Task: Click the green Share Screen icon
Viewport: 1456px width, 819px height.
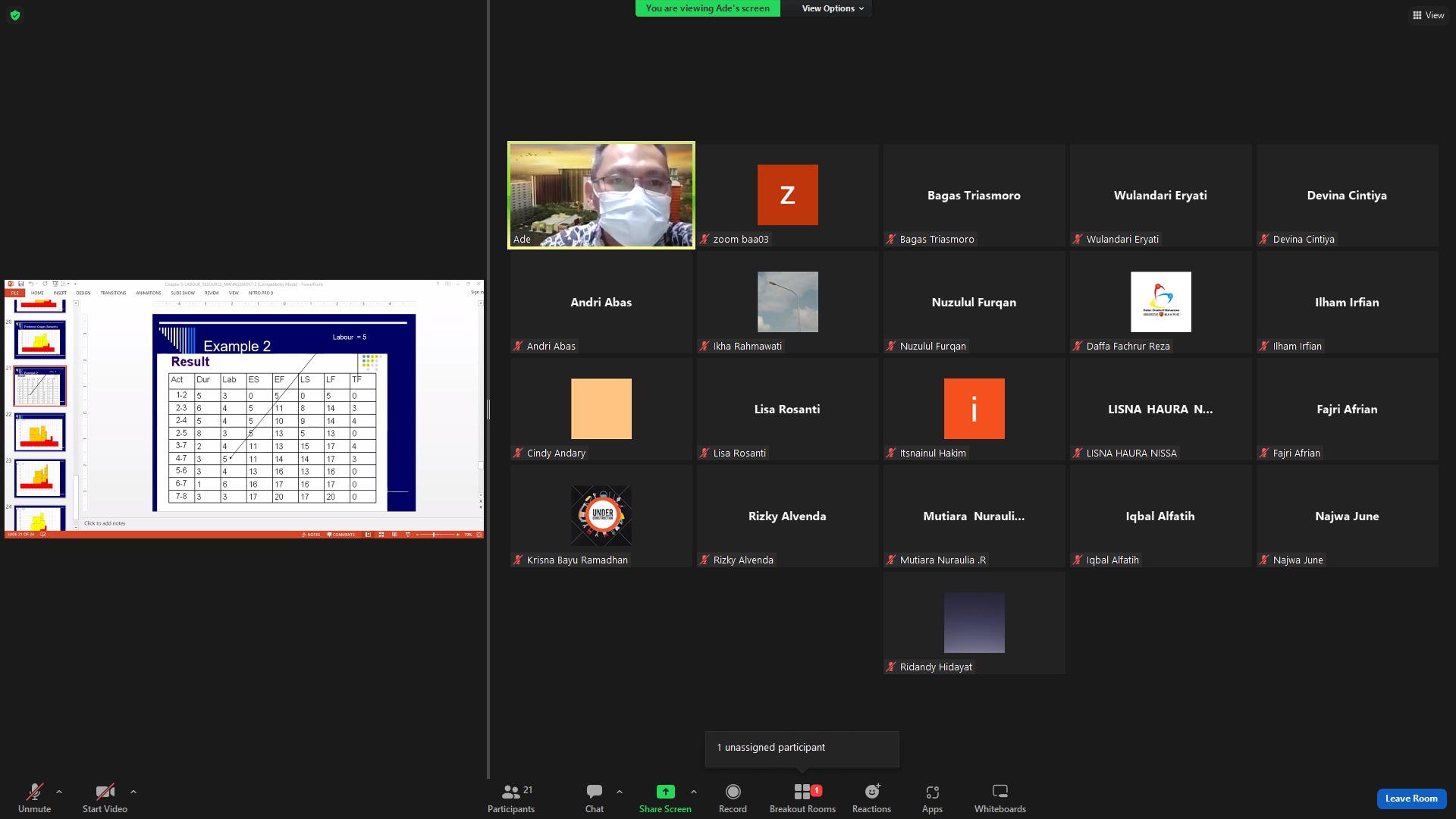Action: point(665,792)
